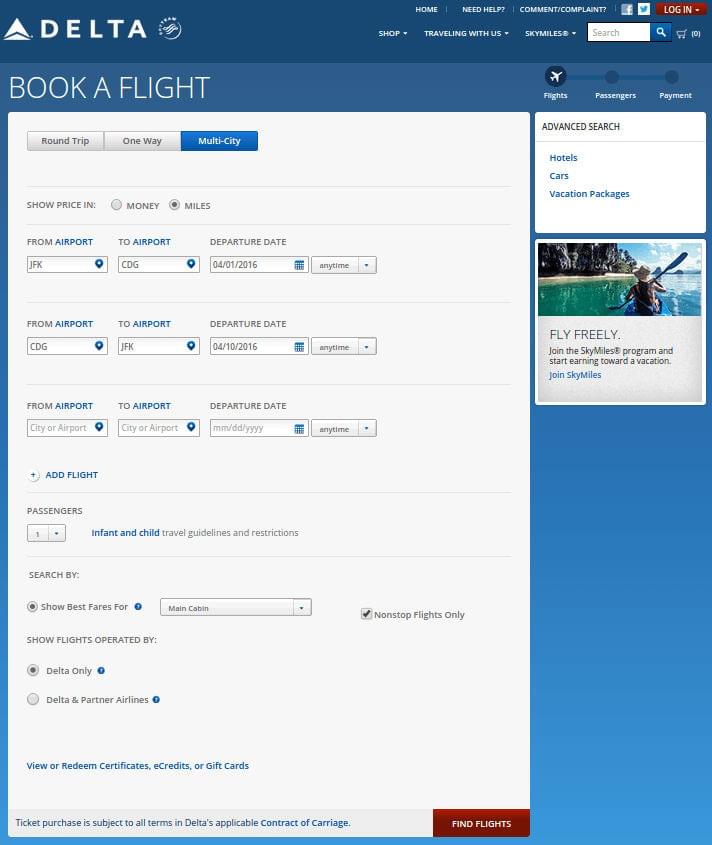The height and width of the screenshot is (845, 712).
Task: Click the Delta logo
Action: coord(75,29)
